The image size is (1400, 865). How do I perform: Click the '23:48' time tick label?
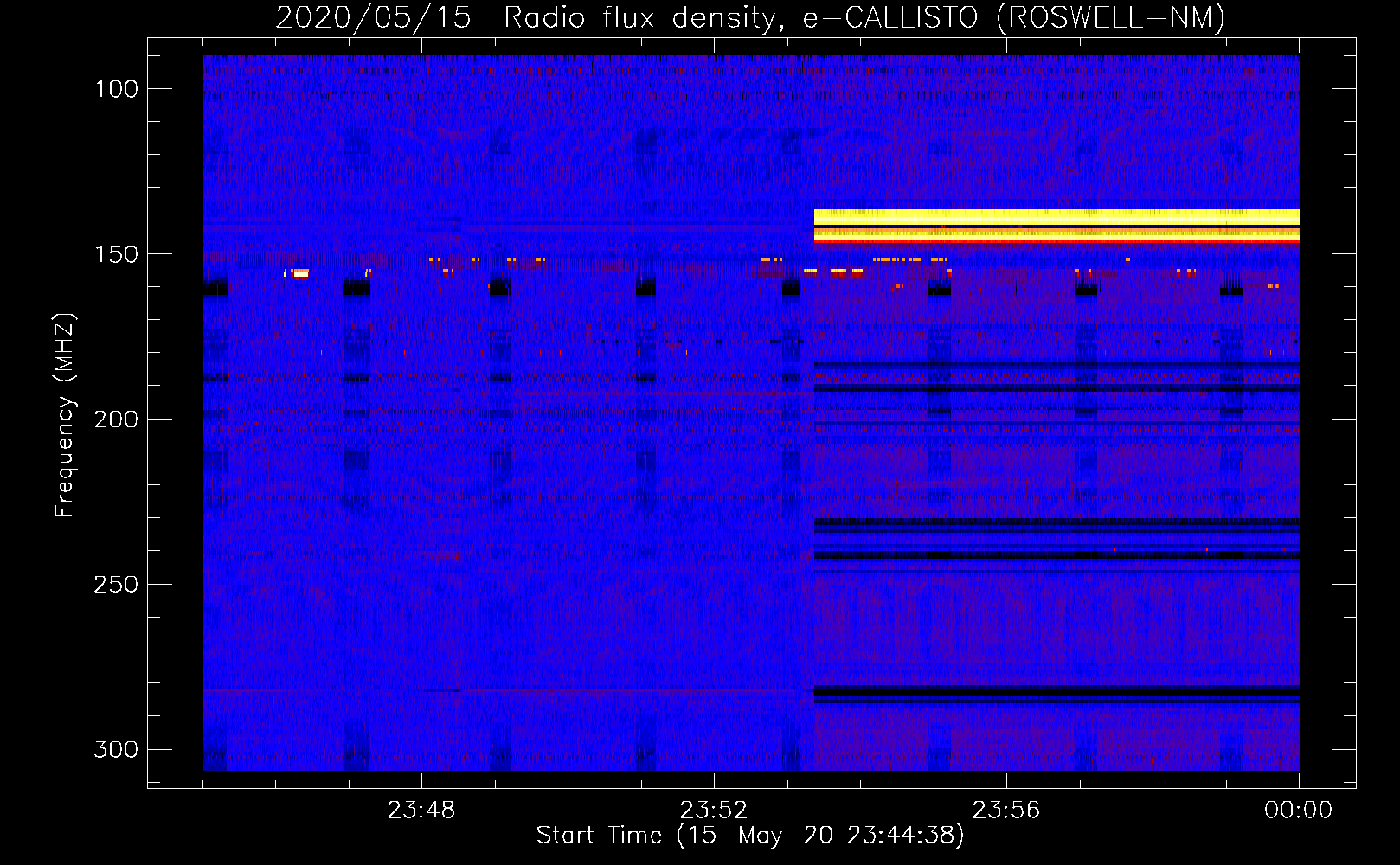(421, 811)
